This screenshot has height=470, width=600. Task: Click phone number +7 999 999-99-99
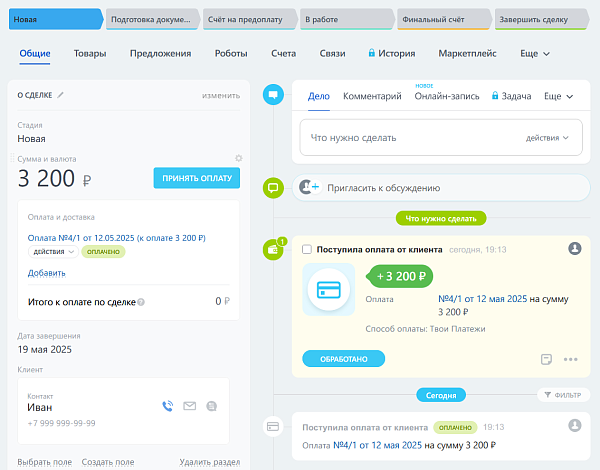61,423
